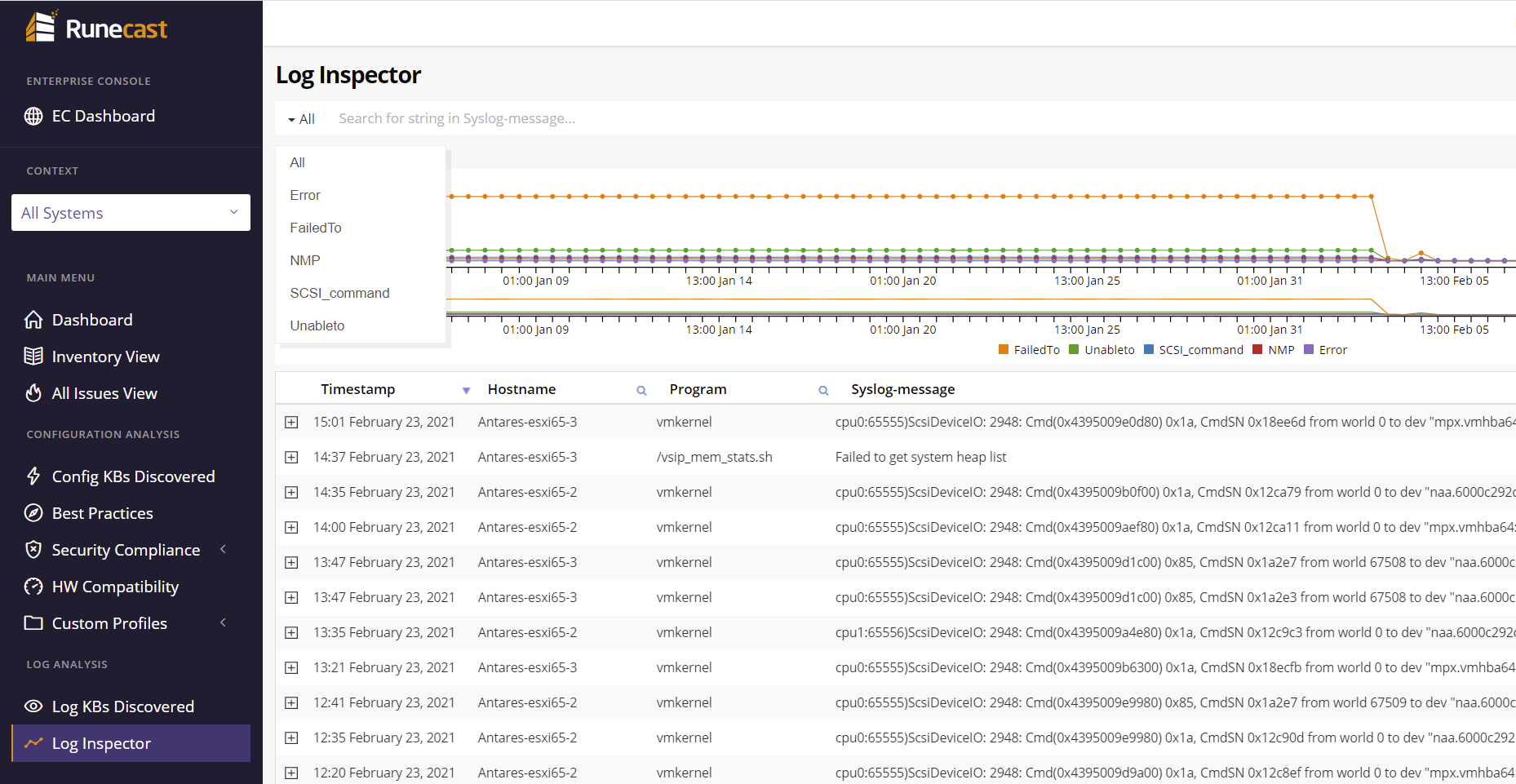
Task: Expand the 12:20 February 23 log row
Action: pos(291,773)
